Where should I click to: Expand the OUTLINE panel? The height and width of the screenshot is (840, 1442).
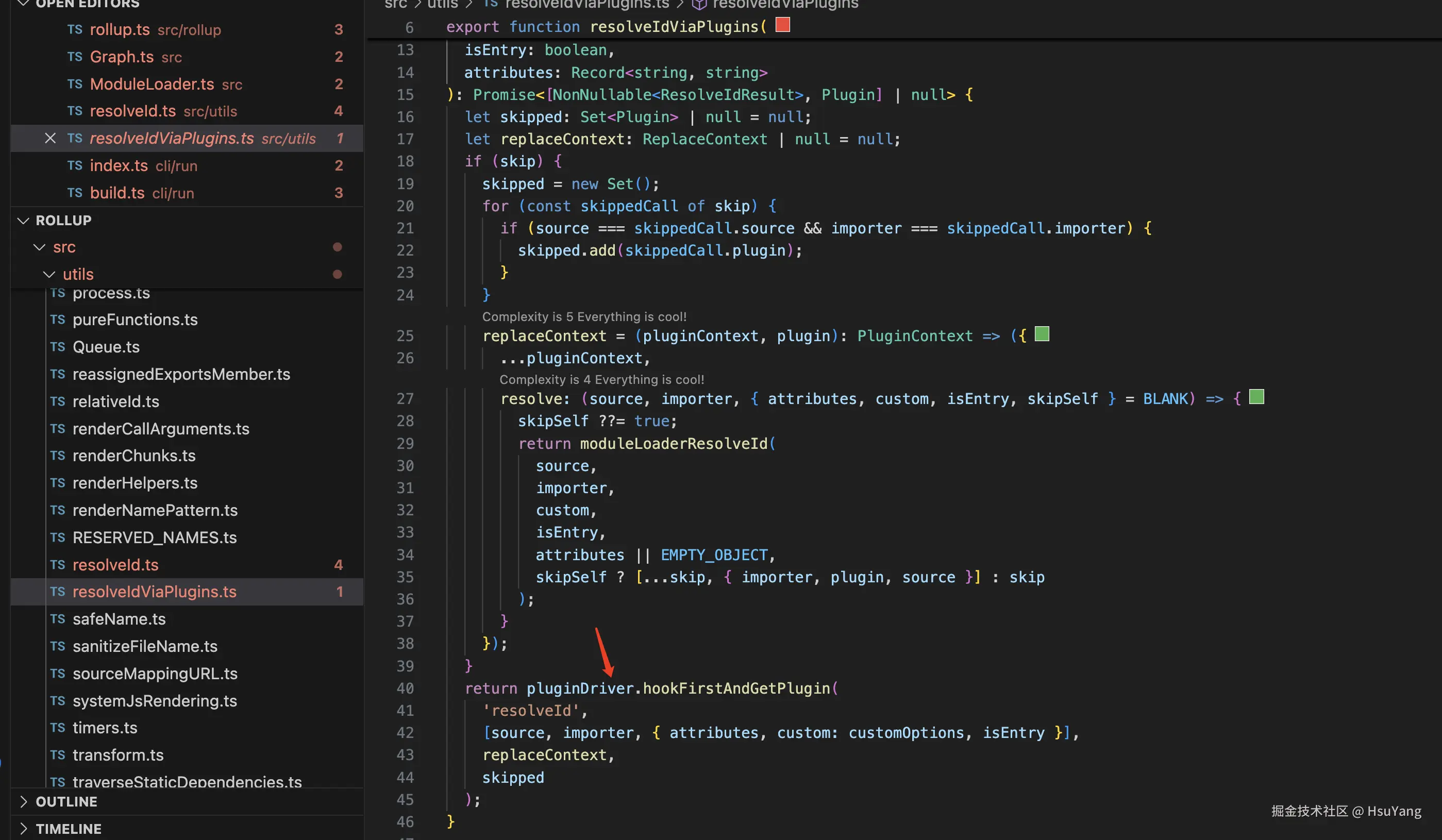[x=24, y=802]
